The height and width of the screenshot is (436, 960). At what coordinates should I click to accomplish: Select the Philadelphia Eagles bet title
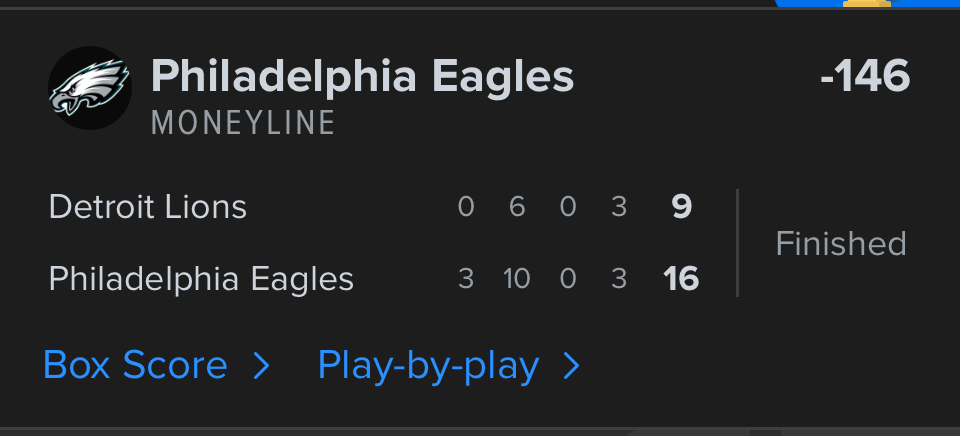point(362,77)
